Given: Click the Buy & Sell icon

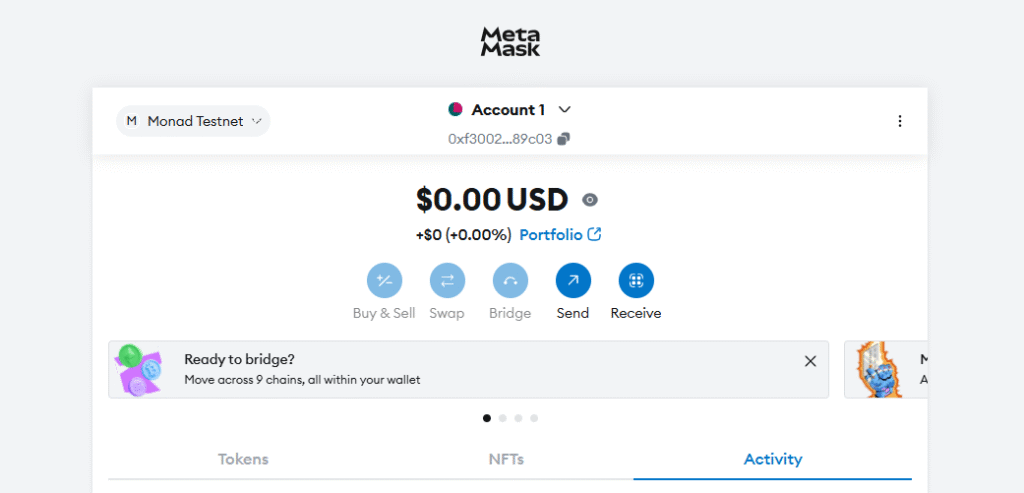Looking at the screenshot, I should tap(385, 281).
